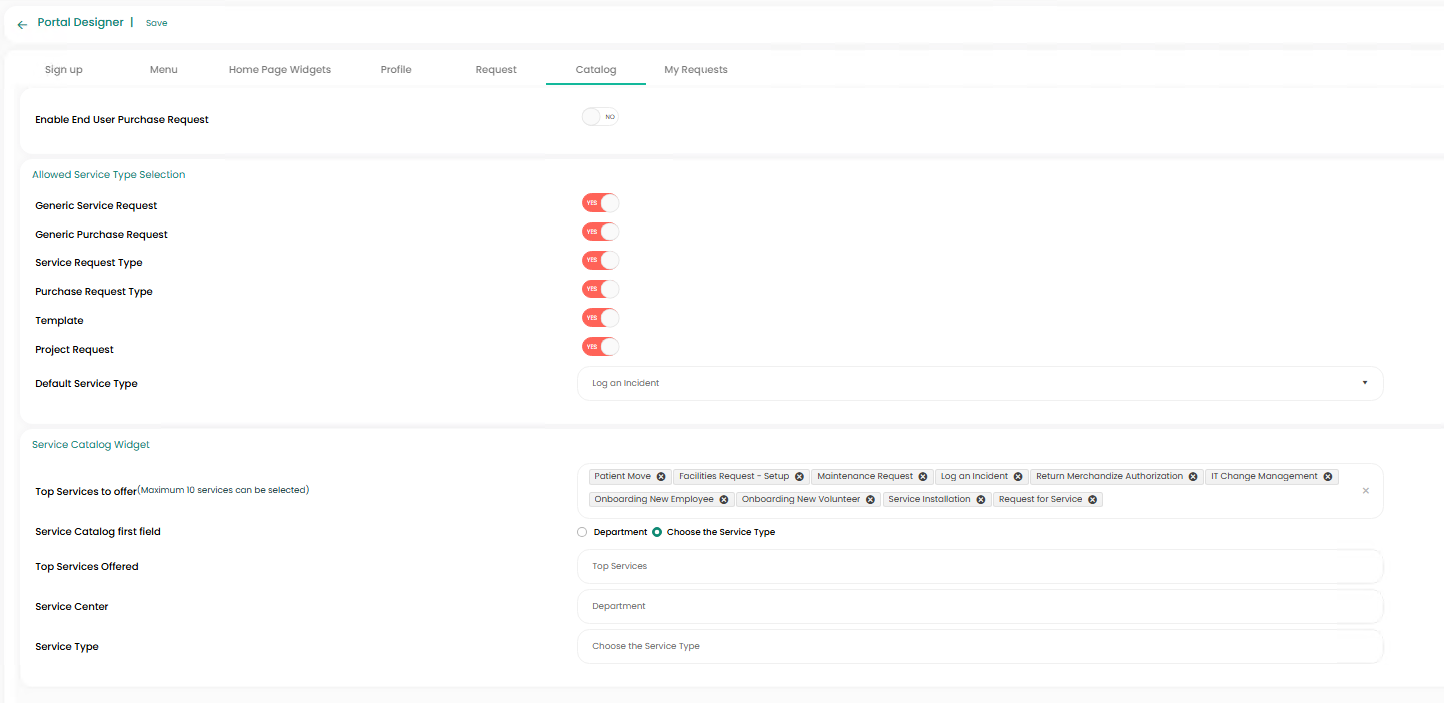Click the Save link
The width and height of the screenshot is (1444, 703).
(x=156, y=23)
